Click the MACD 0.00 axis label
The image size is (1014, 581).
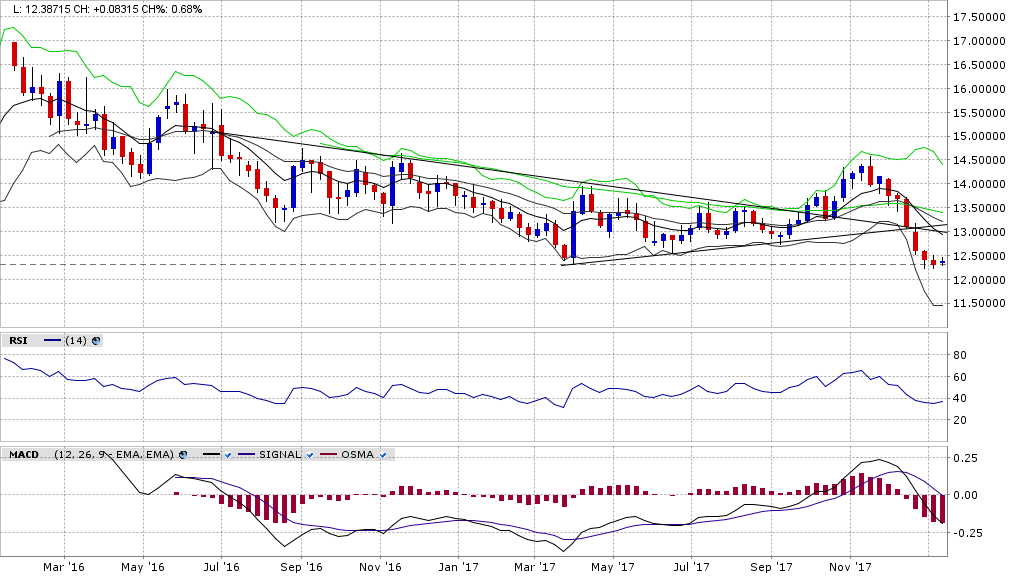click(965, 496)
